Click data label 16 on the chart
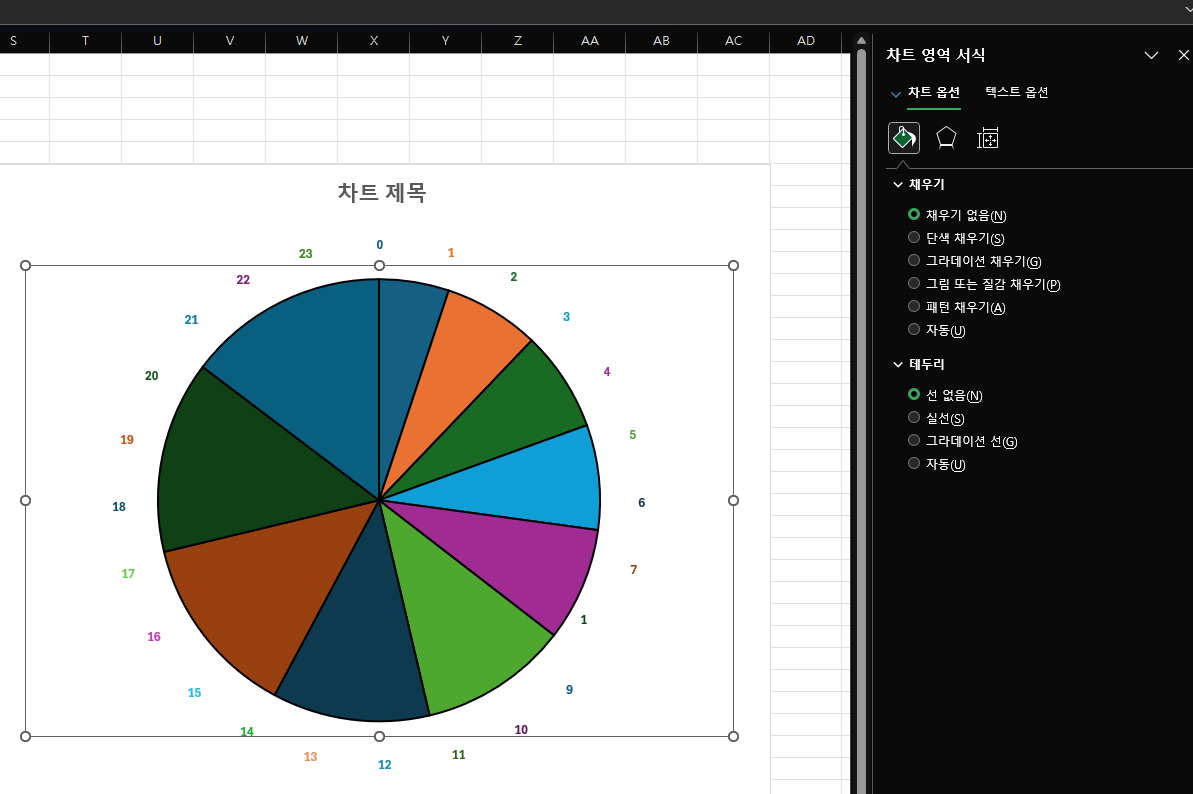Image resolution: width=1193 pixels, height=794 pixels. pyautogui.click(x=154, y=637)
